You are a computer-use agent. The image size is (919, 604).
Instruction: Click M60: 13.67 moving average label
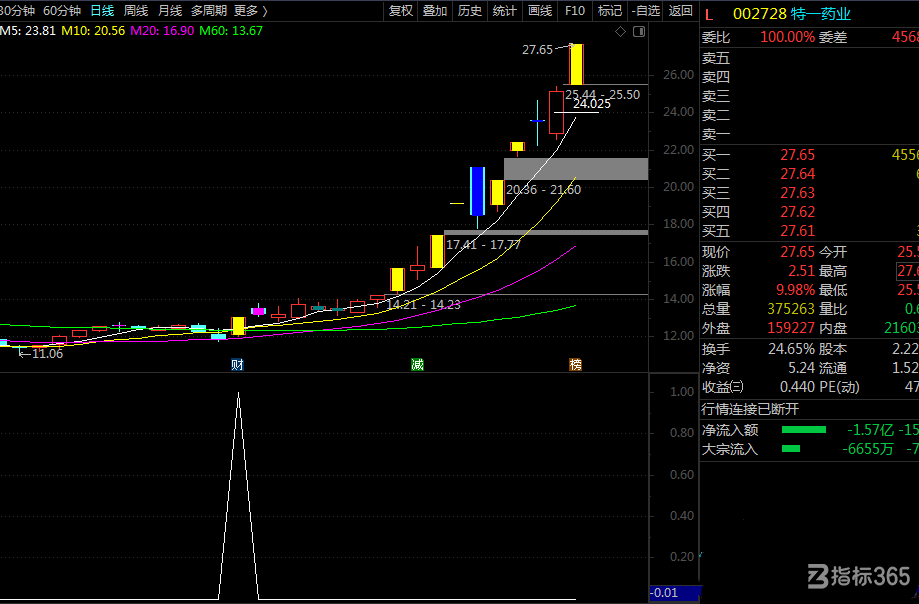pos(231,30)
